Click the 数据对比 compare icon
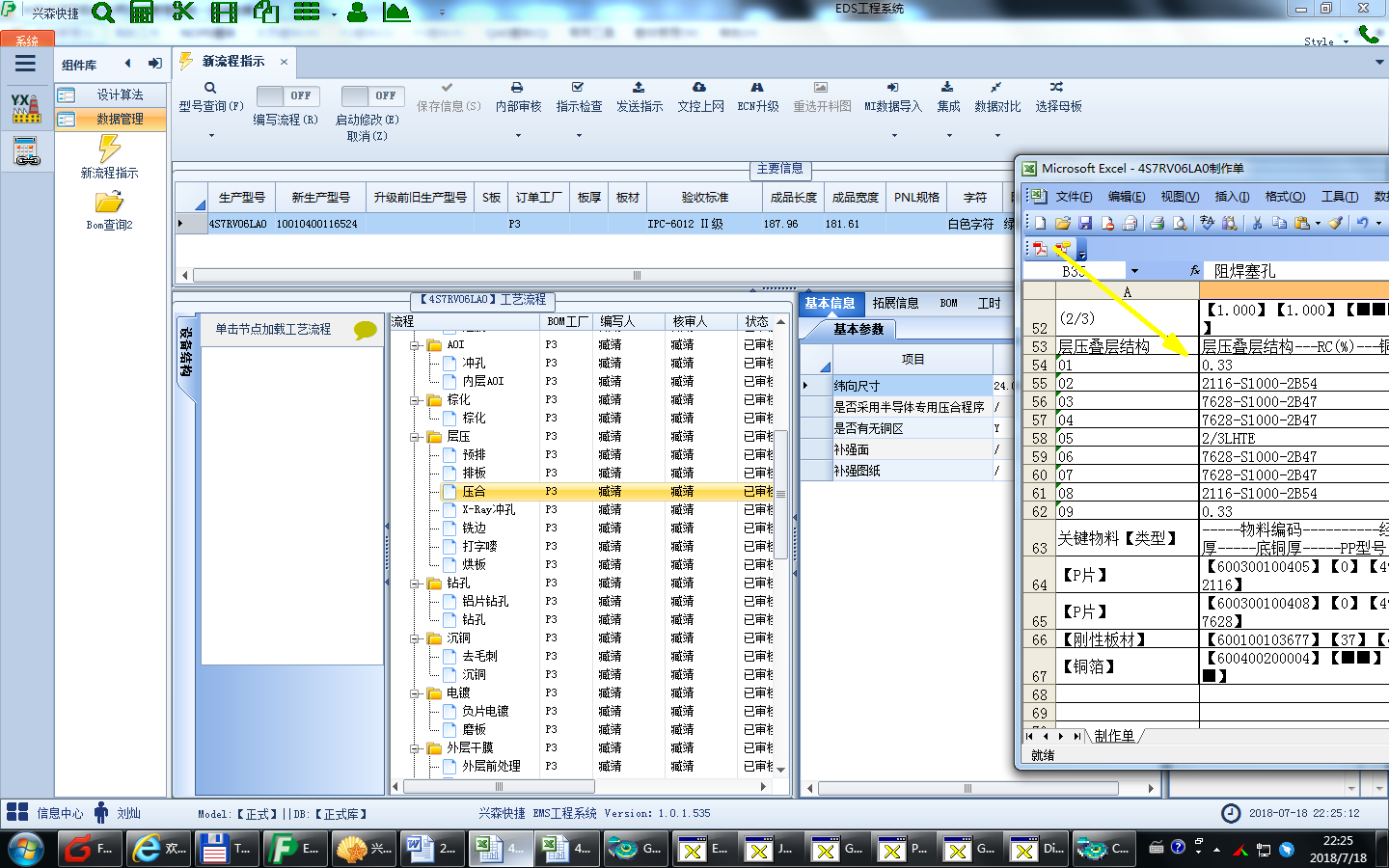 [995, 87]
